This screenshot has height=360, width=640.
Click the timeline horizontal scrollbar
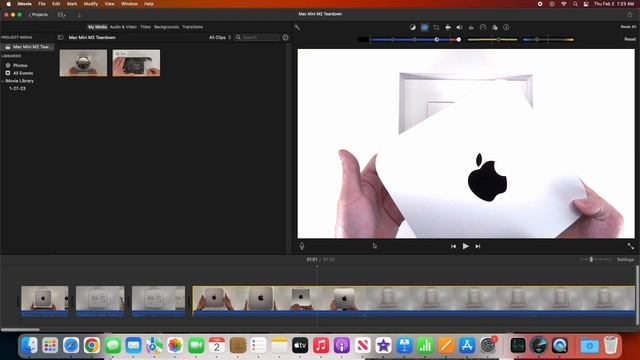pyautogui.click(x=20, y=329)
